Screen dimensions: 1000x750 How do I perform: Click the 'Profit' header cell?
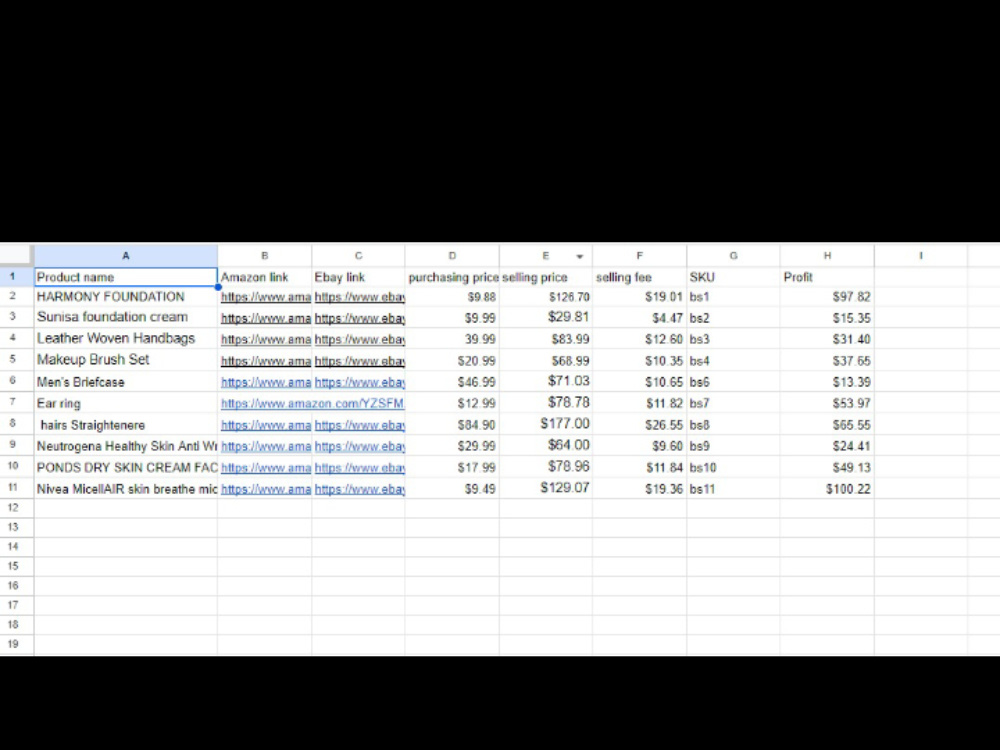[x=827, y=277]
